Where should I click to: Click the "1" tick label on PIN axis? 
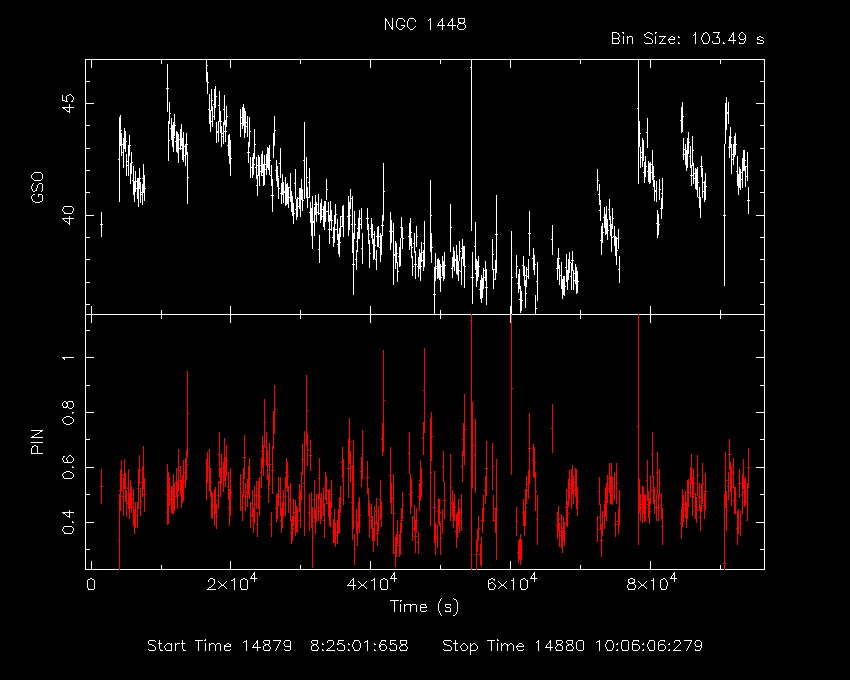[x=68, y=358]
